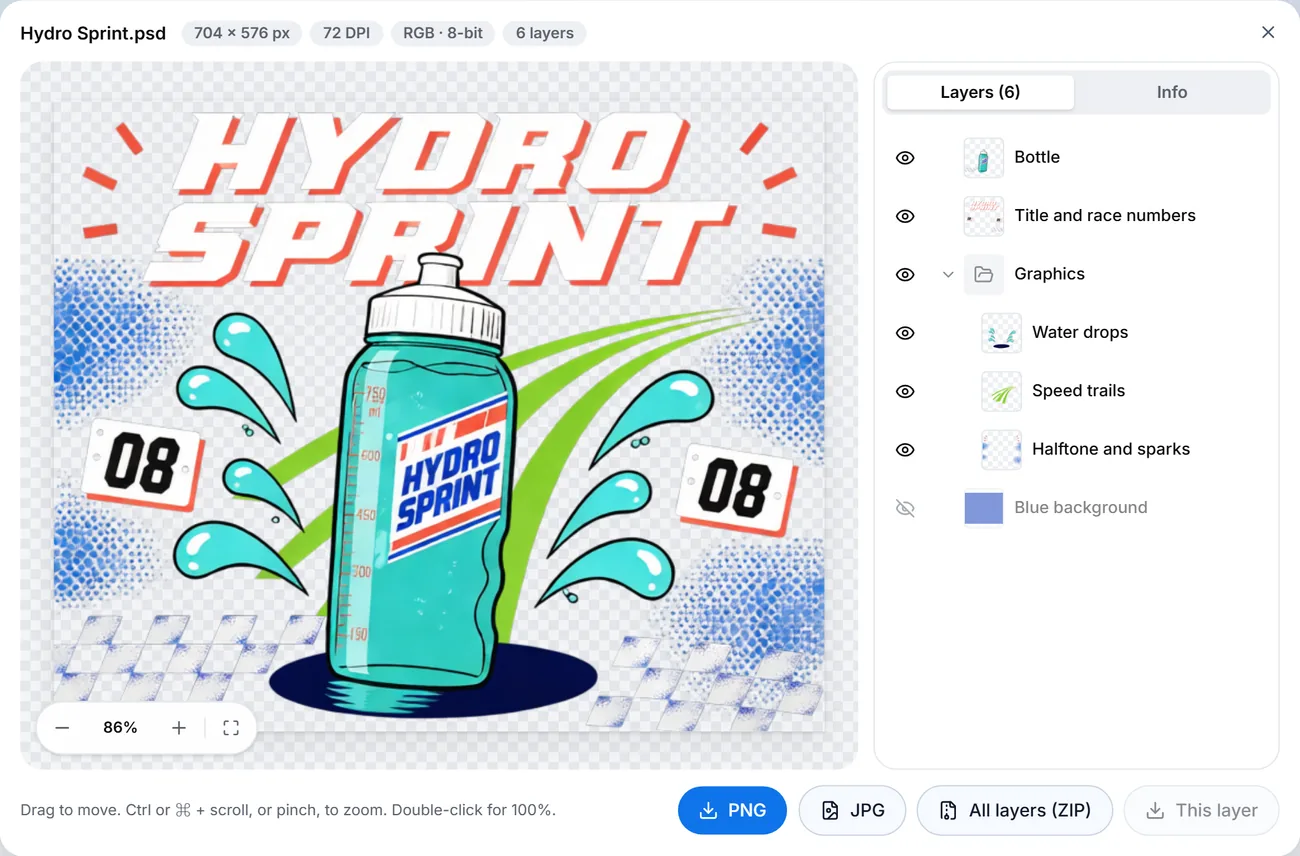Screen dimensions: 1300x856
Task: Switch to the Info tab
Action: click(x=1172, y=92)
